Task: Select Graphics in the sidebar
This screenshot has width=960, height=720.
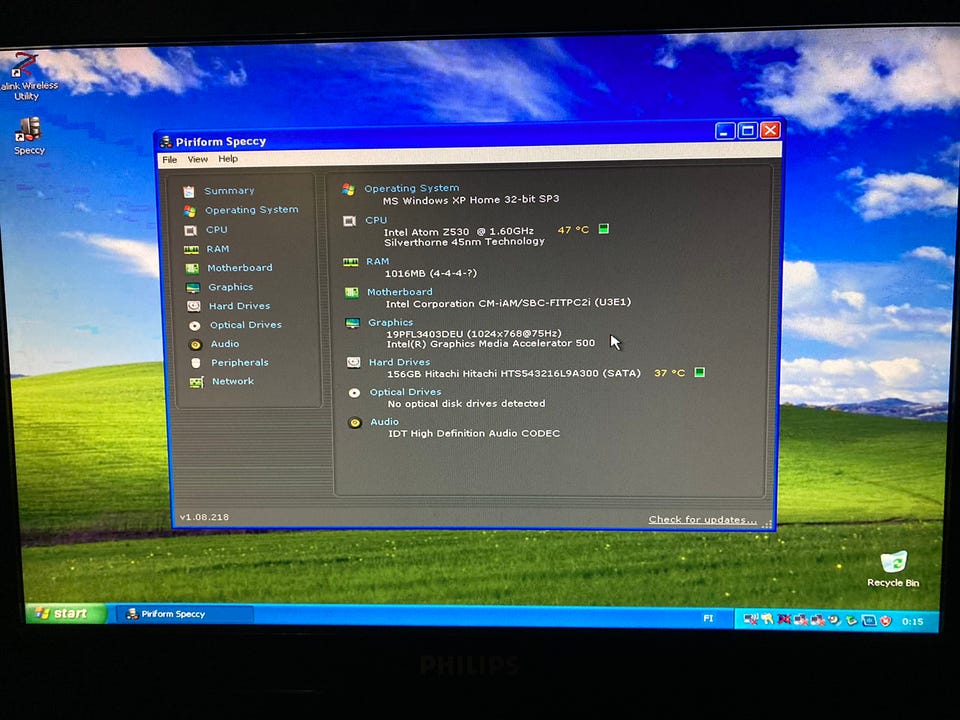Action: coord(230,287)
